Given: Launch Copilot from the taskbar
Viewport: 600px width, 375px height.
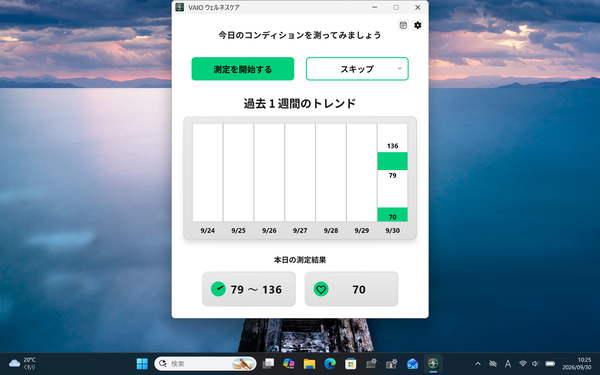Looking at the screenshot, I should [289, 364].
